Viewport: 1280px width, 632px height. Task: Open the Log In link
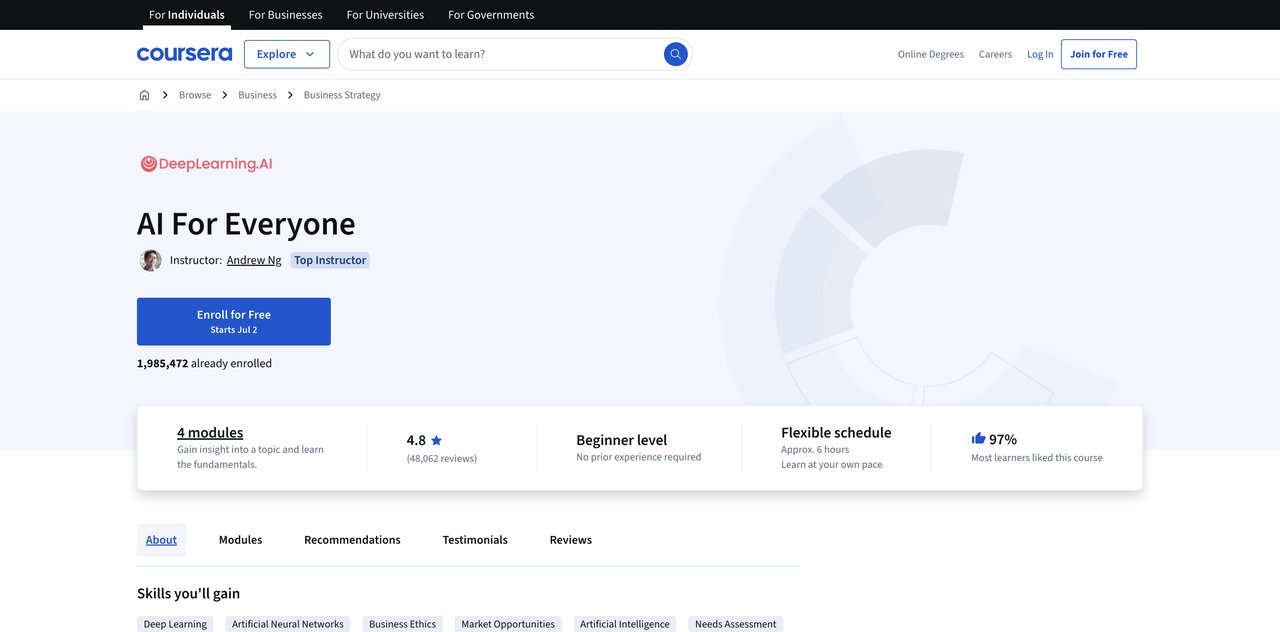[x=1040, y=54]
